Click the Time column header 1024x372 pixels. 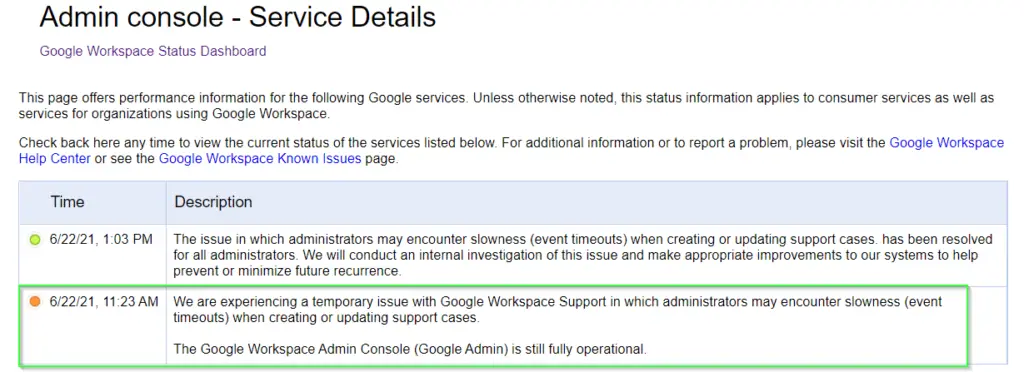click(67, 202)
